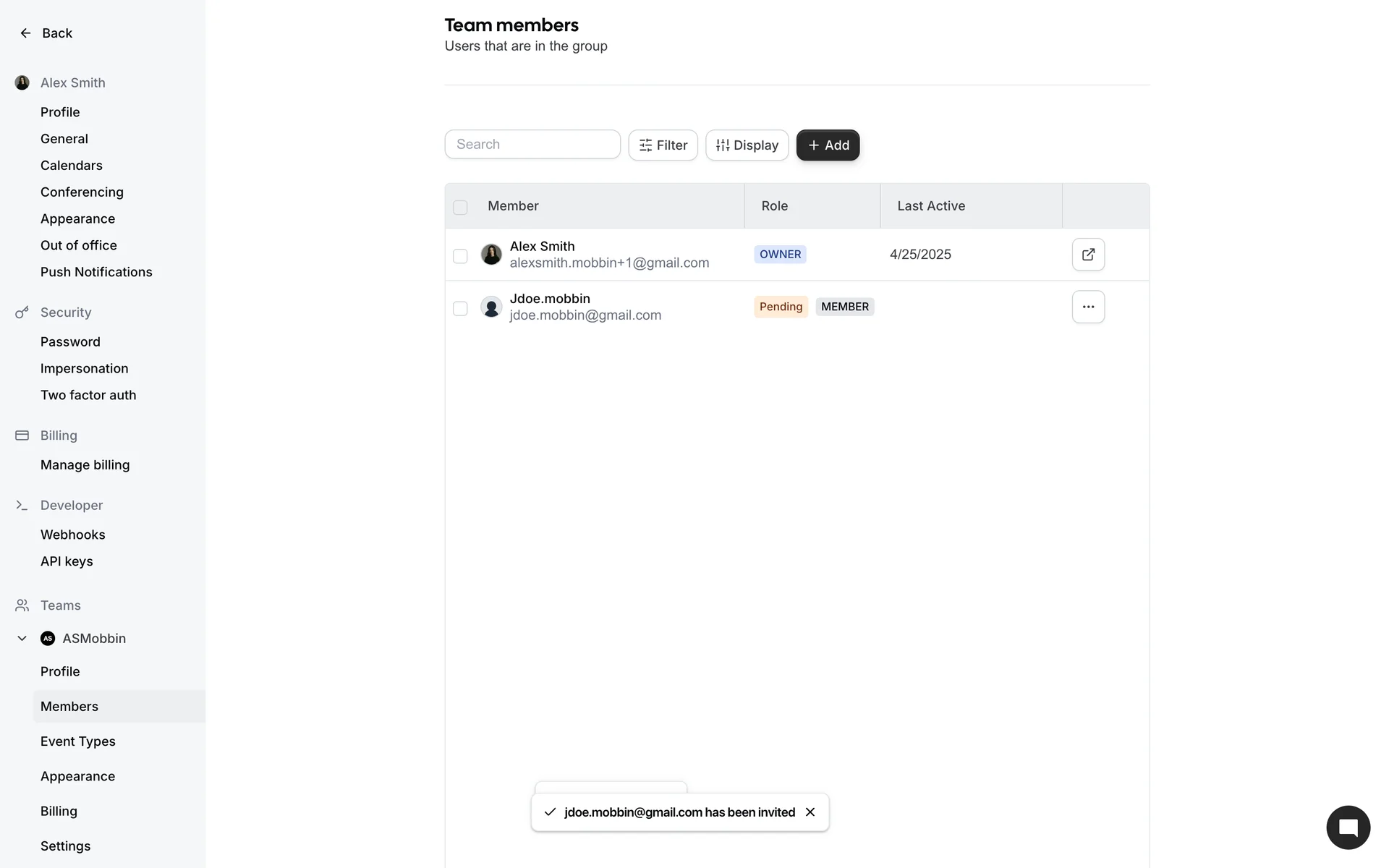This screenshot has width=1389, height=868.
Task: Toggle the select-all members checkbox
Action: tap(460, 208)
